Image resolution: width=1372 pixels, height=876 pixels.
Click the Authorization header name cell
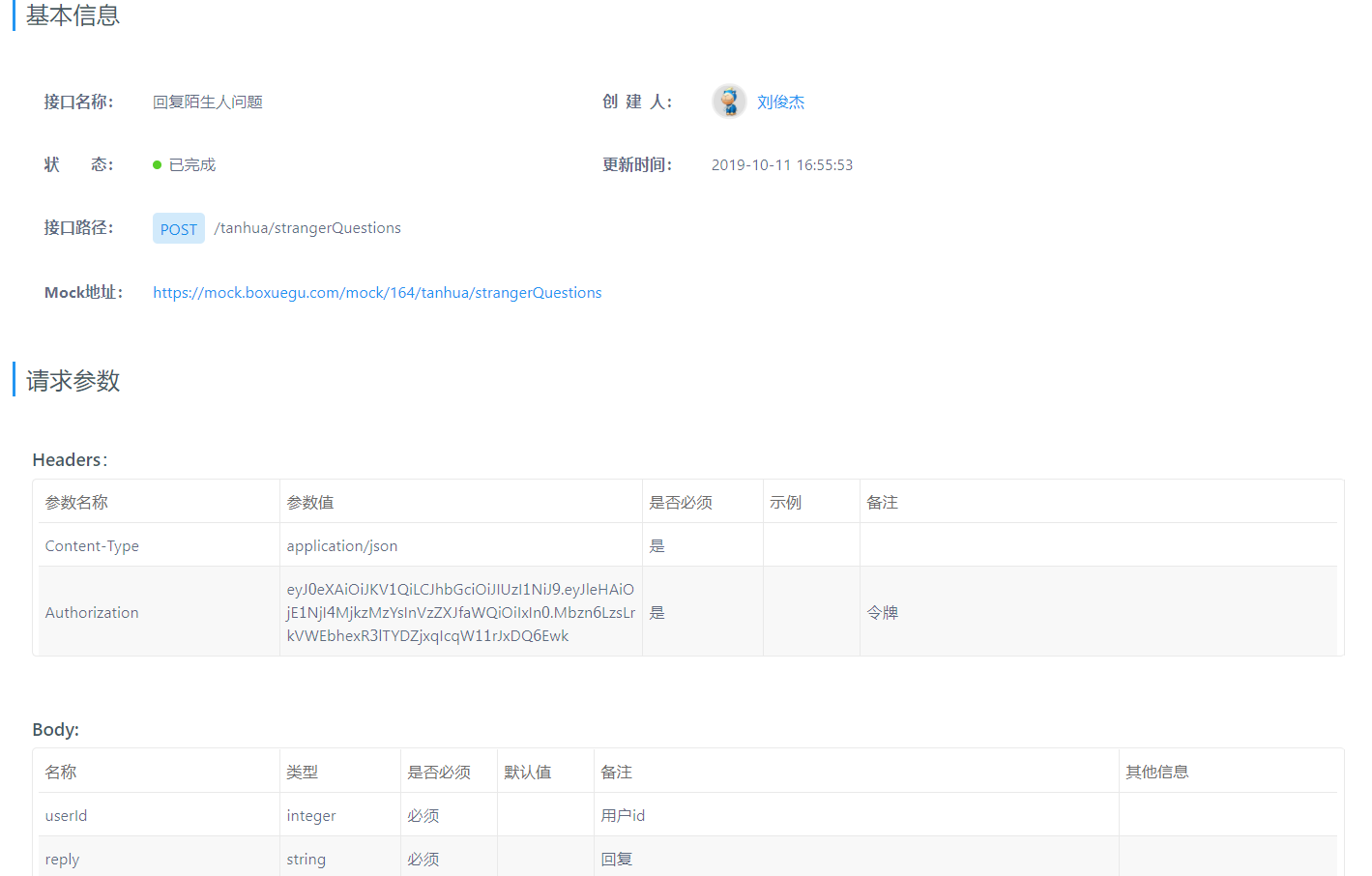[160, 612]
